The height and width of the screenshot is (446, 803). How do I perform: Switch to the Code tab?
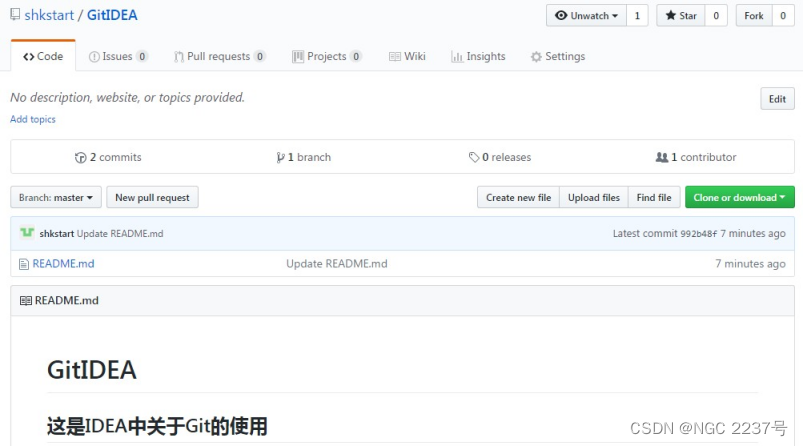[43, 56]
